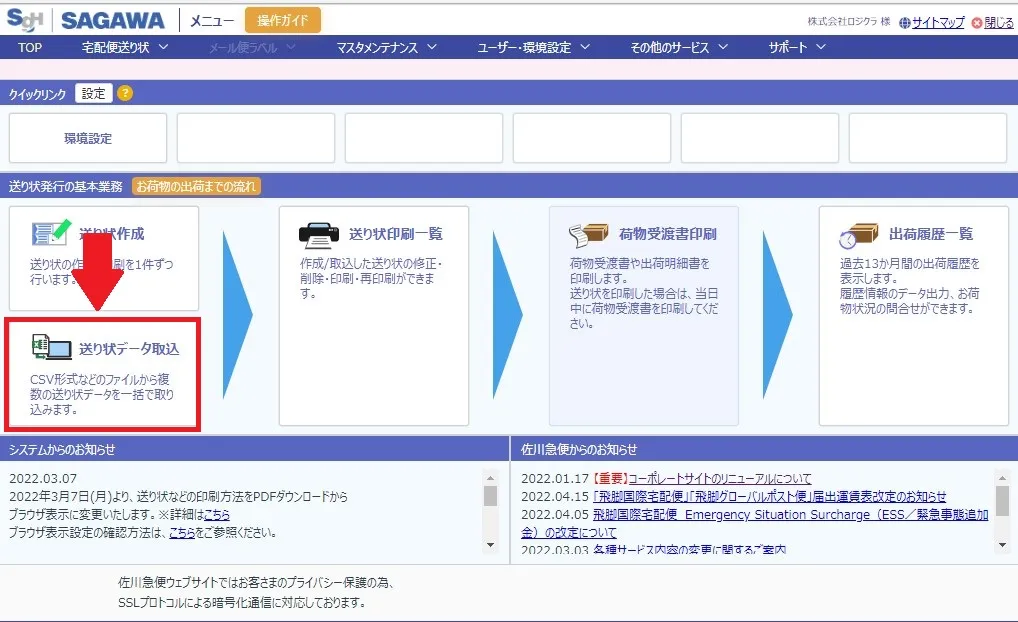
Task: Open 送り状データ取込 title
Action: pos(129,349)
